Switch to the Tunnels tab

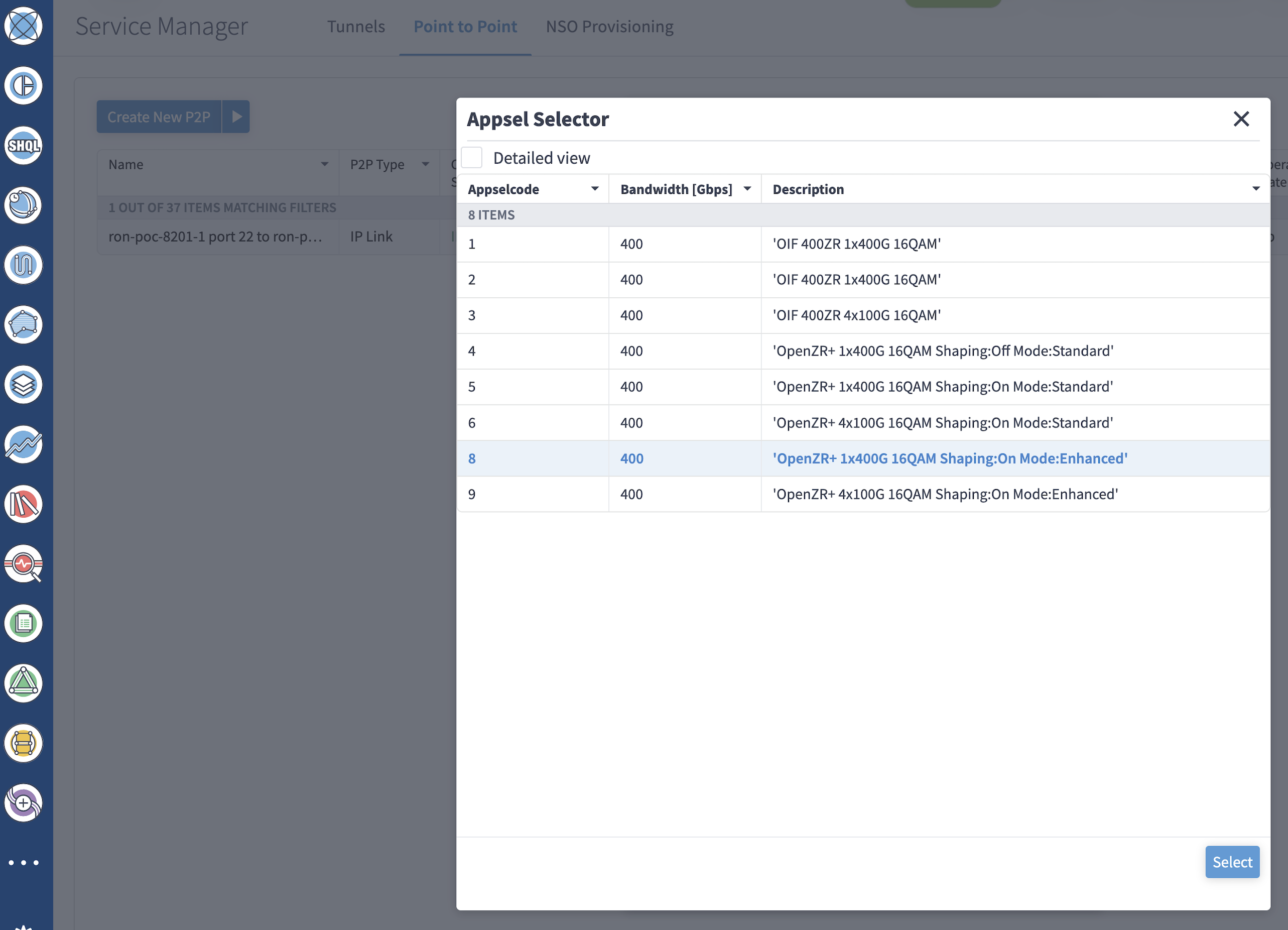[355, 27]
